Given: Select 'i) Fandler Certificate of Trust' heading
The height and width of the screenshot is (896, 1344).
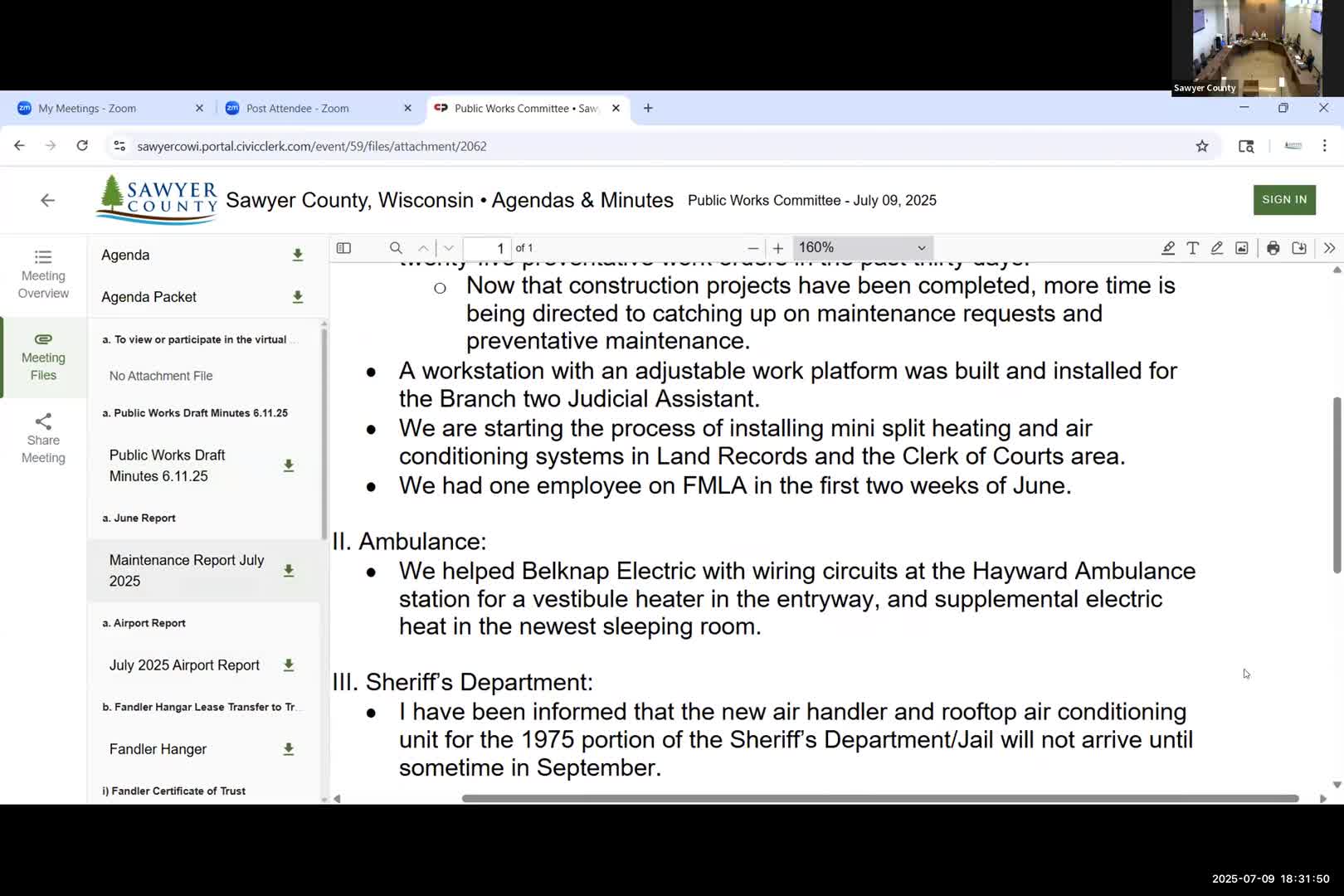Looking at the screenshot, I should (x=173, y=791).
